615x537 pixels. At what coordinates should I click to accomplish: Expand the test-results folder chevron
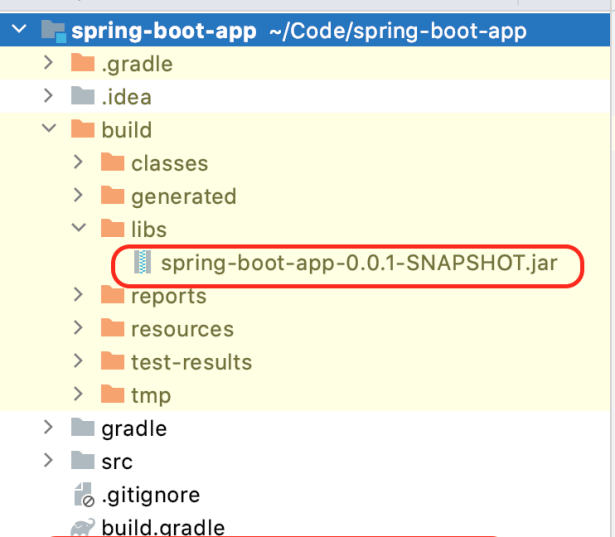(78, 361)
